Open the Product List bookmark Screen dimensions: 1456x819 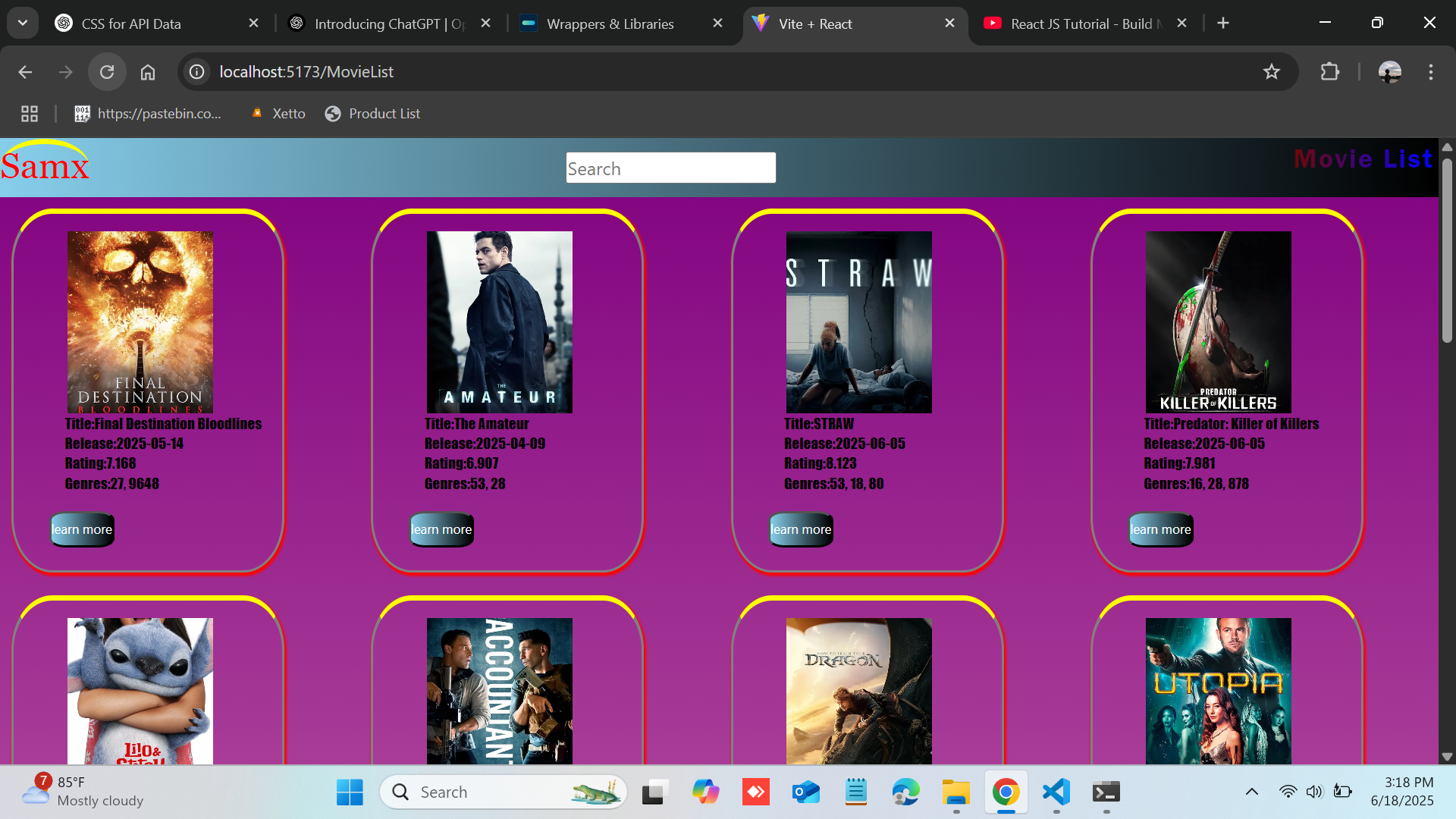(x=373, y=114)
